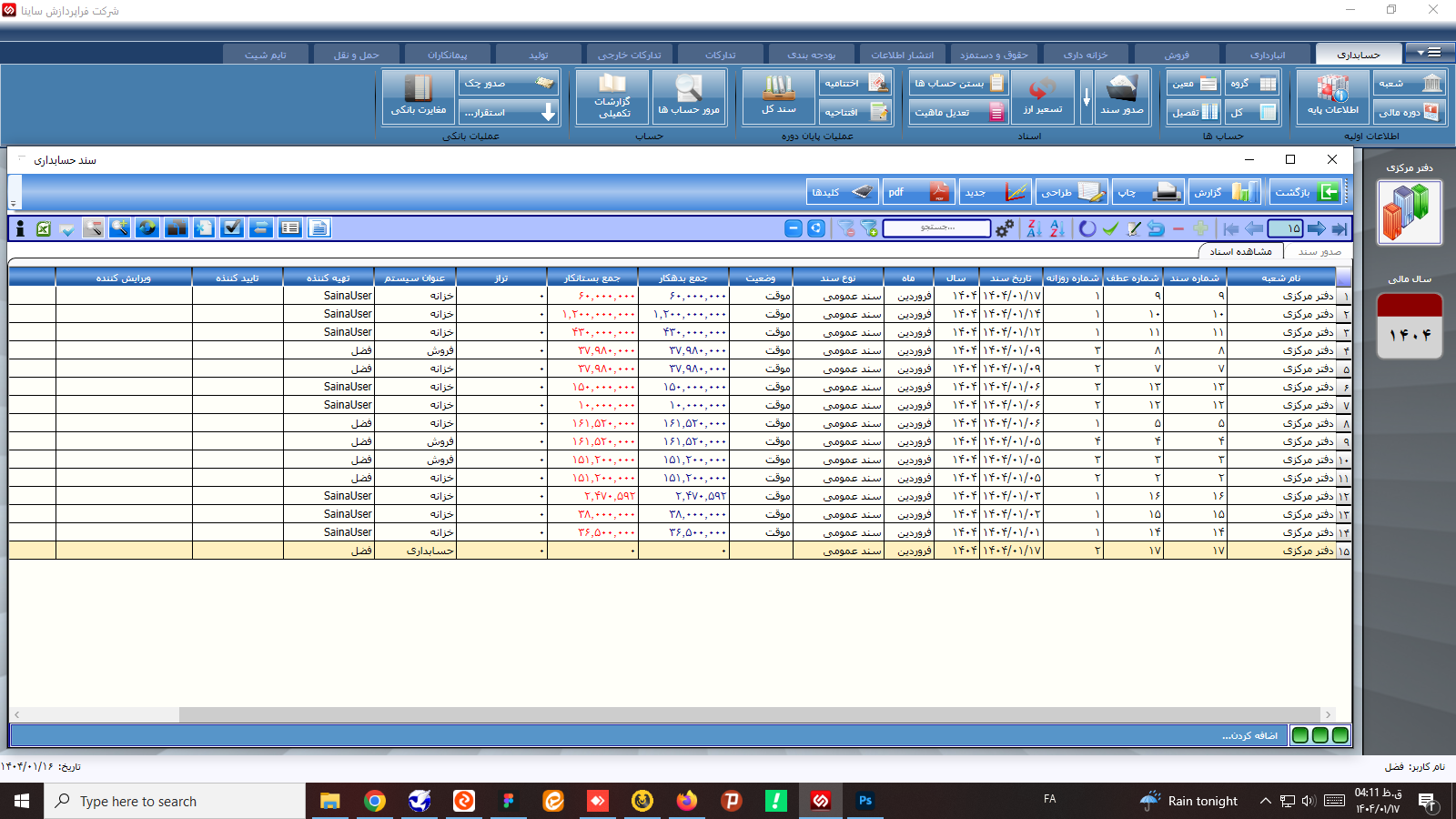Click the جدید (new) button
Screen dimensions: 1456x819
pyautogui.click(x=995, y=192)
